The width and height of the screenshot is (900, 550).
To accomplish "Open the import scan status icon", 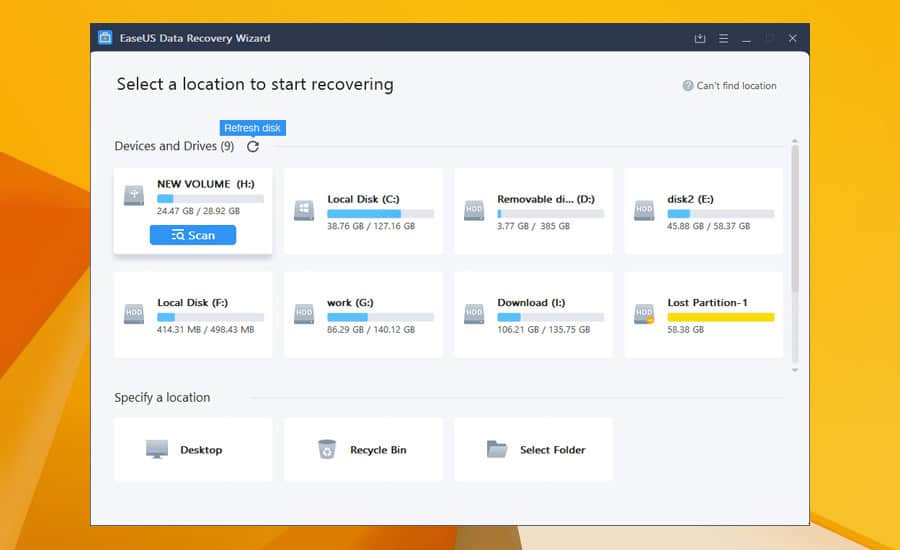I will [700, 38].
